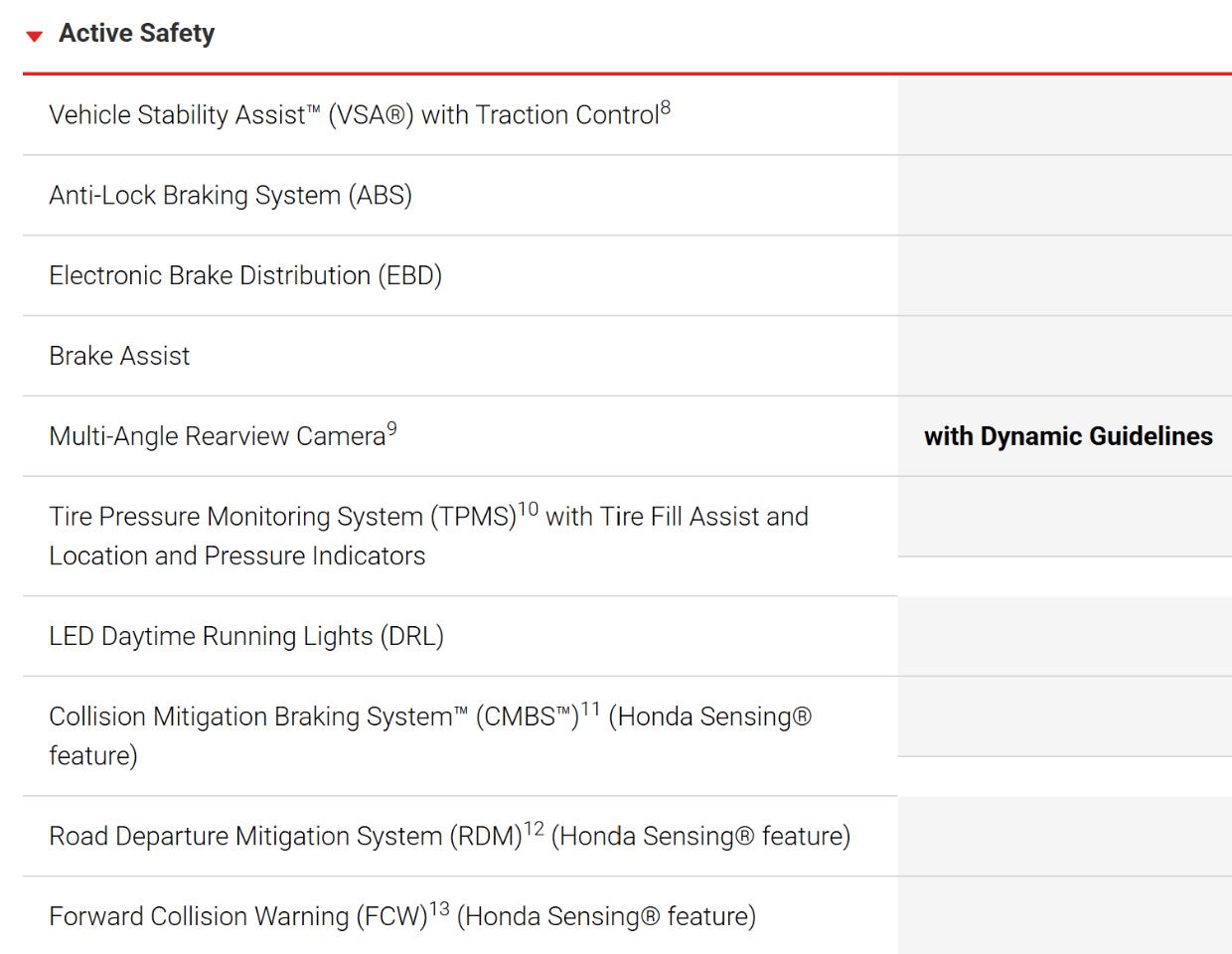Image resolution: width=1232 pixels, height=954 pixels.
Task: Click the with Dynamic Guidelines cell
Action: [x=1065, y=436]
